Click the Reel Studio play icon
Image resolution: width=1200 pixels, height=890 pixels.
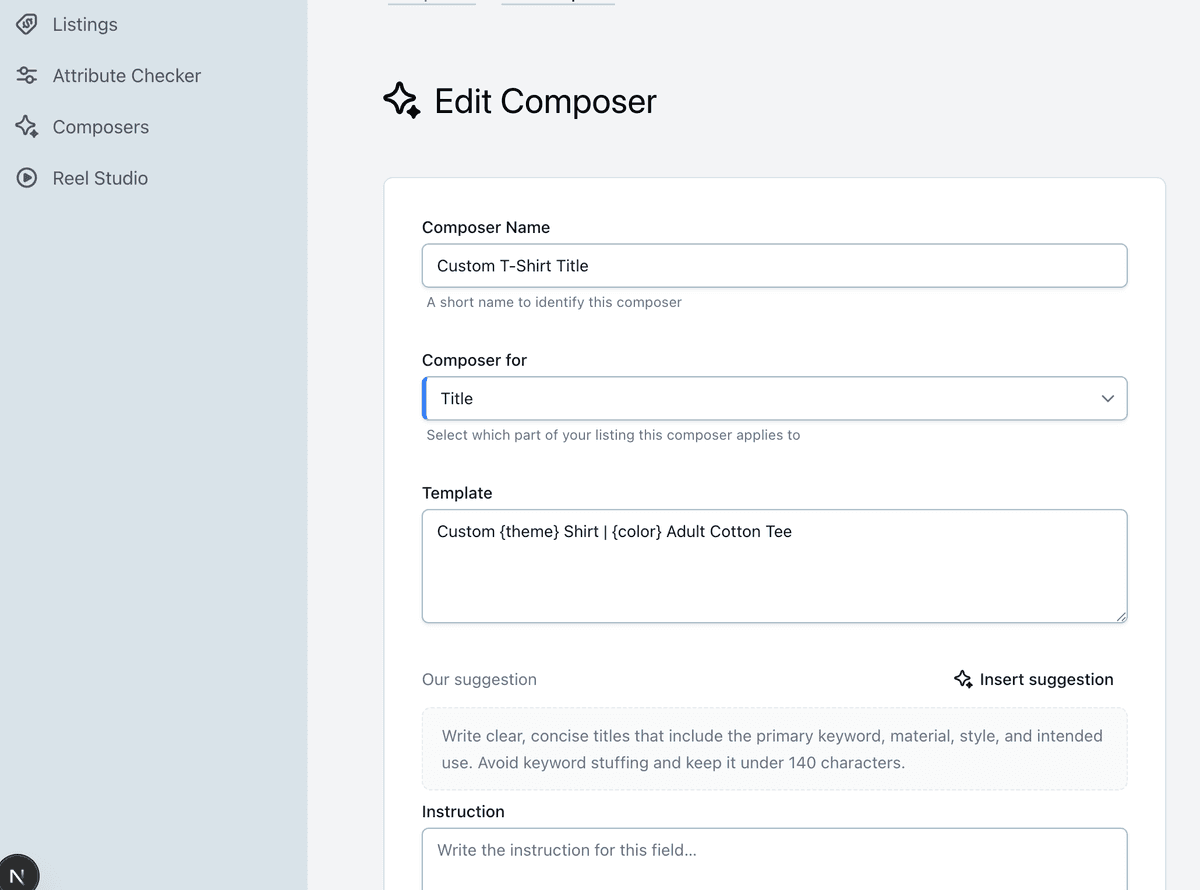26,178
